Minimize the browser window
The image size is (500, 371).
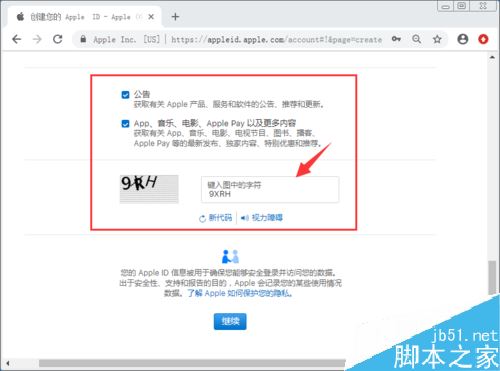point(446,6)
